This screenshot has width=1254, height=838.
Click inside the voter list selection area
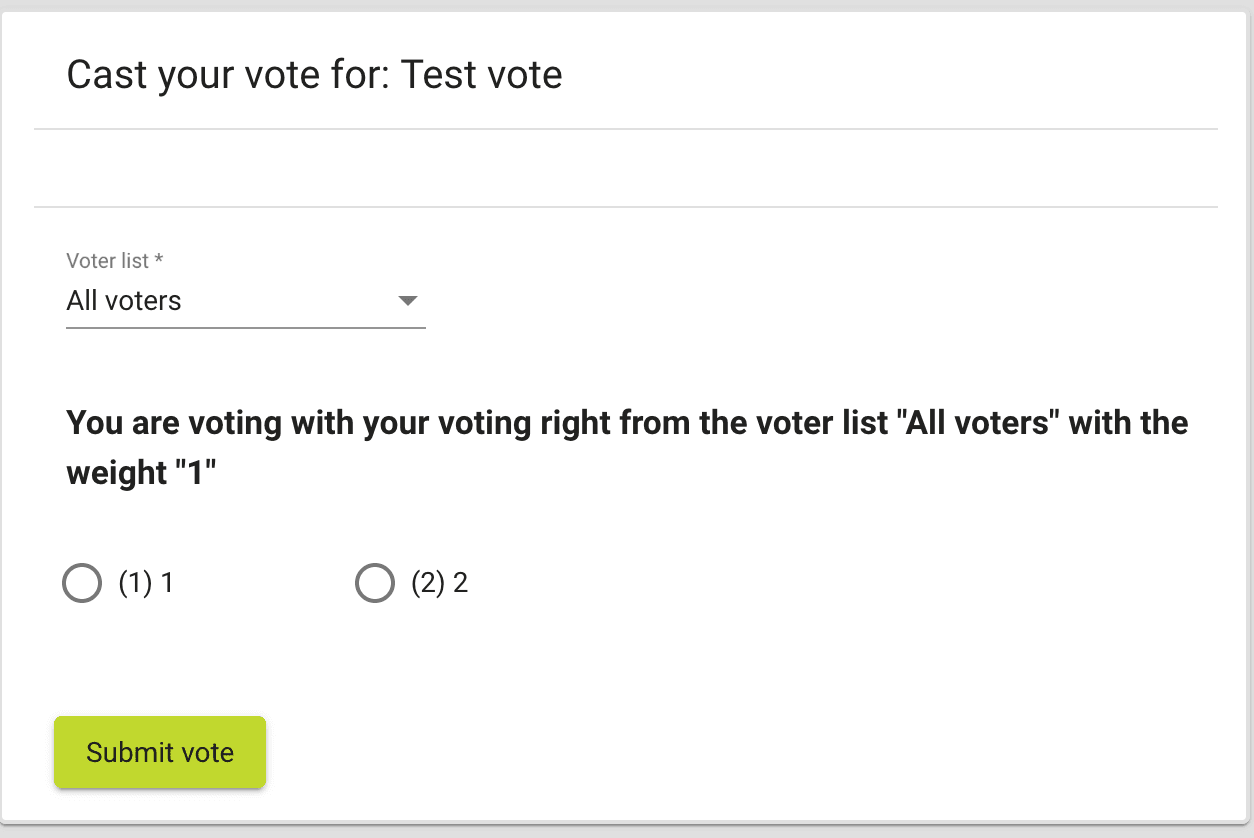(x=245, y=301)
